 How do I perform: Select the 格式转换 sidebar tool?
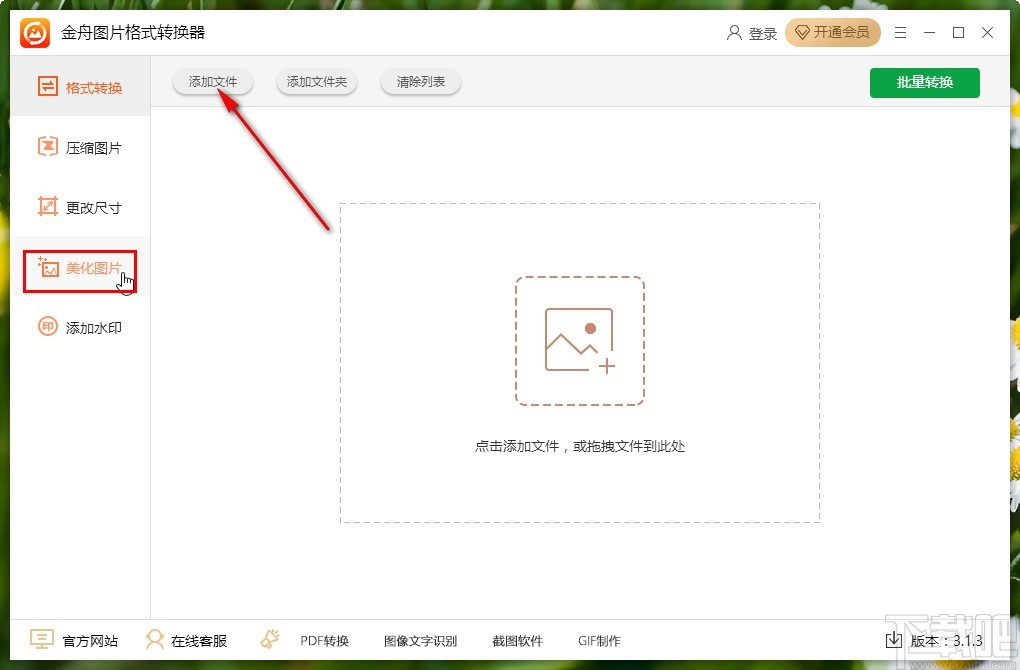78,88
